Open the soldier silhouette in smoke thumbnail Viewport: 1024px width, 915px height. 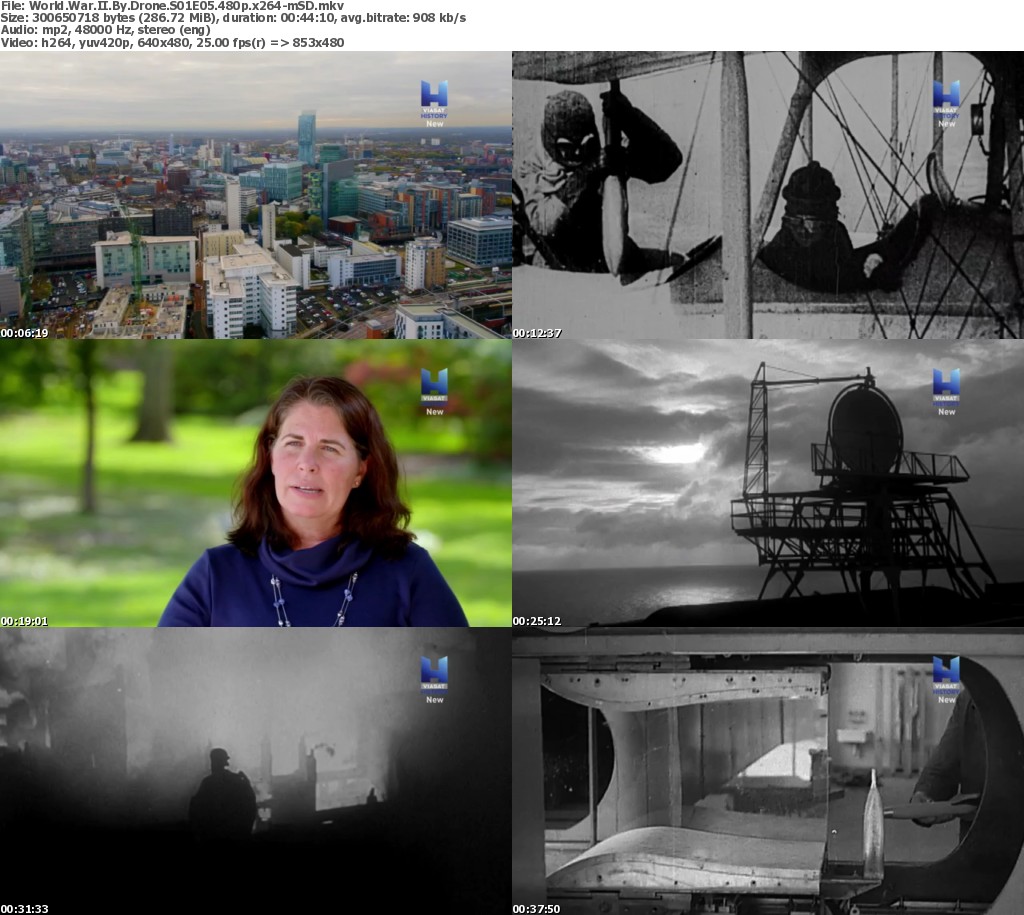(255, 771)
